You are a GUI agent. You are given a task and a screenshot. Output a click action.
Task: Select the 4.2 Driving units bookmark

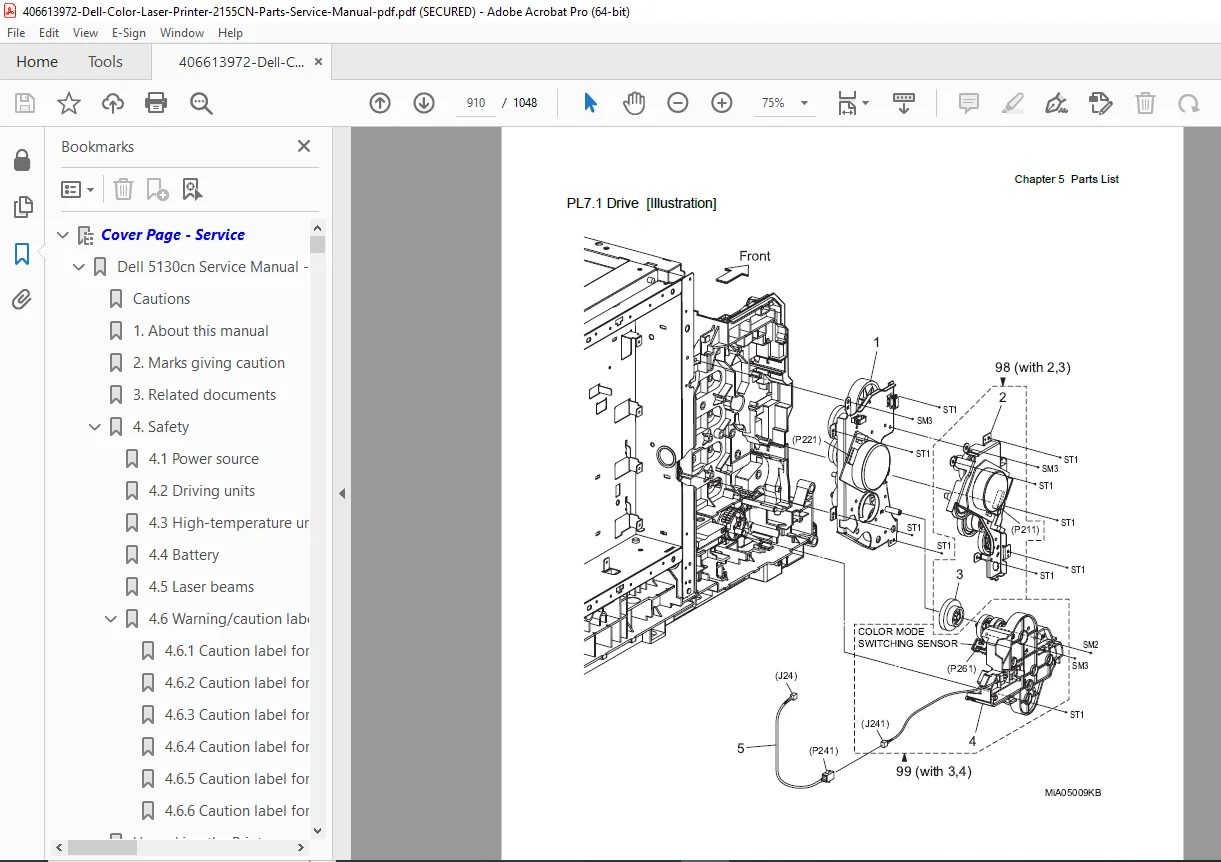(202, 491)
